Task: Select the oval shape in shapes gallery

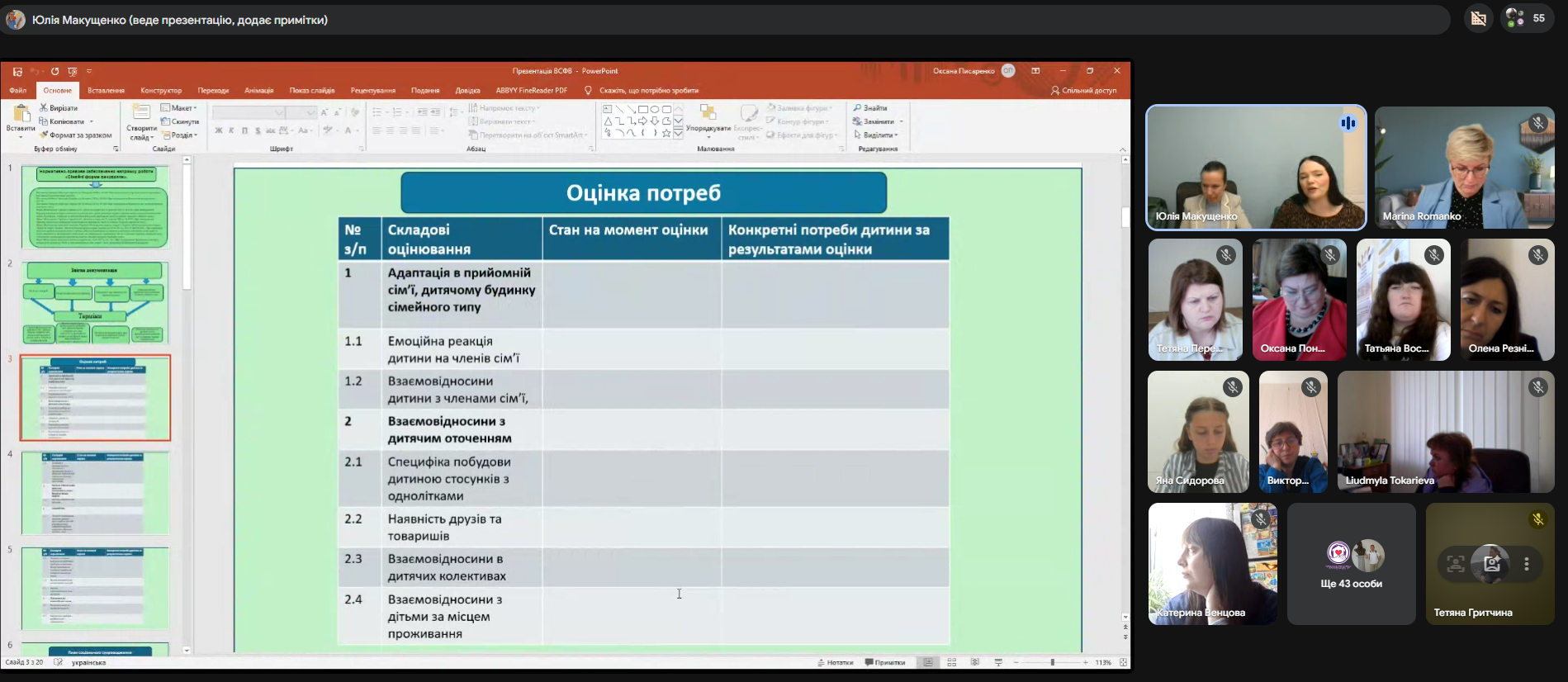Action: coord(655,109)
